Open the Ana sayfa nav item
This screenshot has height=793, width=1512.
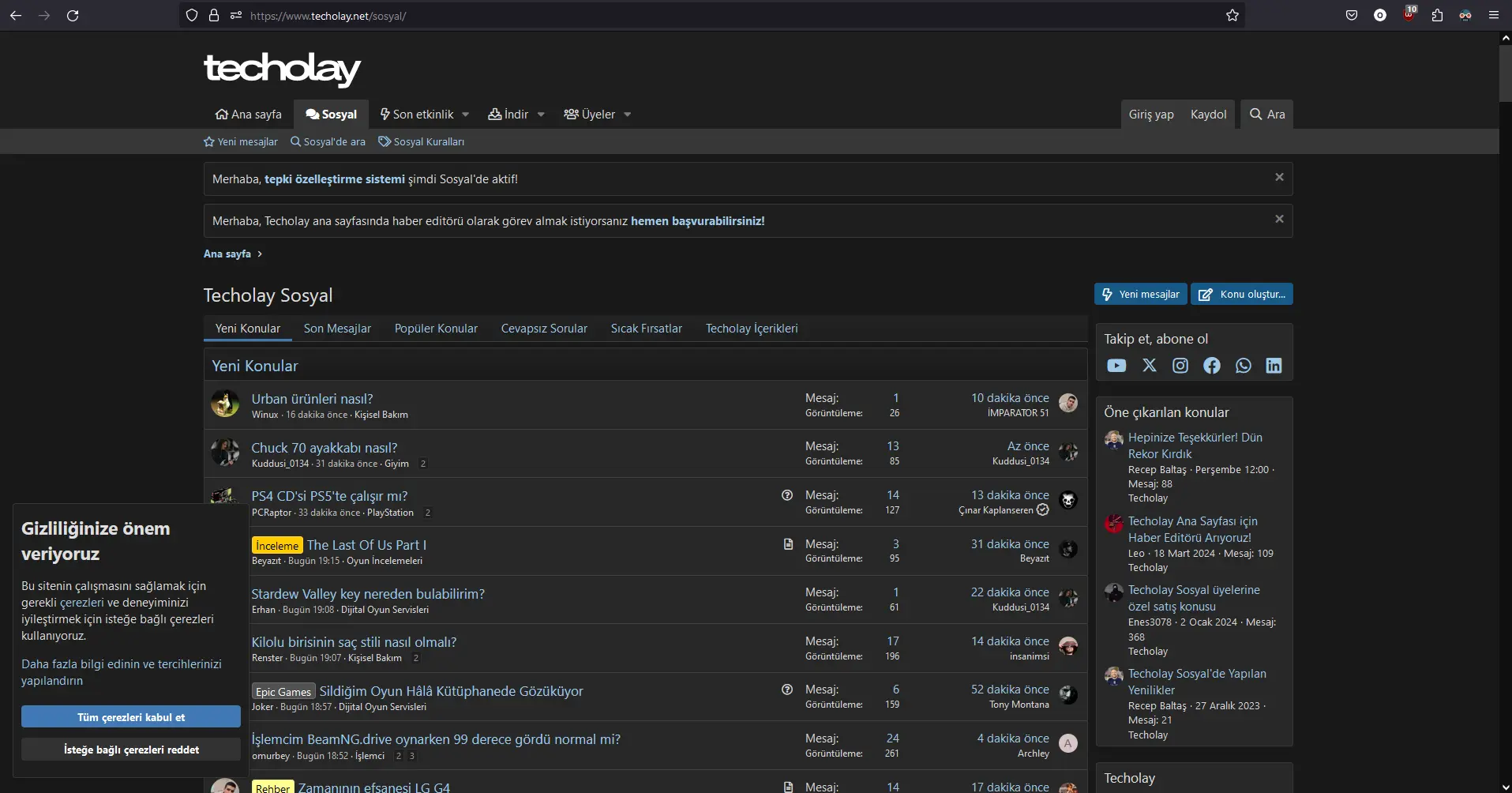tap(249, 115)
